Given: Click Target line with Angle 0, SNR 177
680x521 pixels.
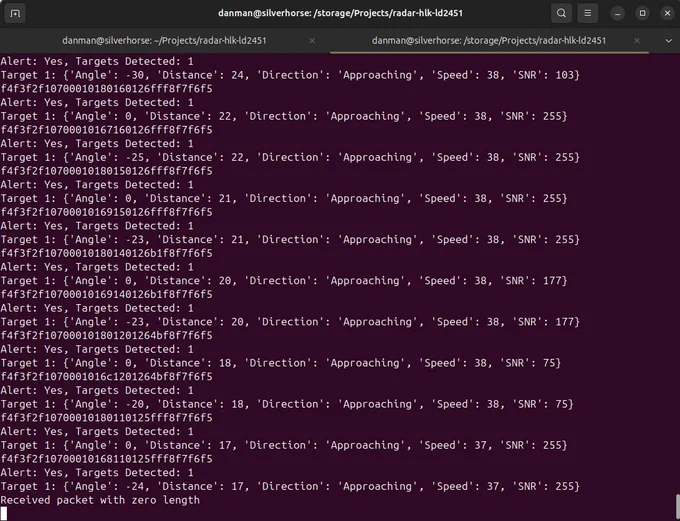Looking at the screenshot, I should coord(284,281).
